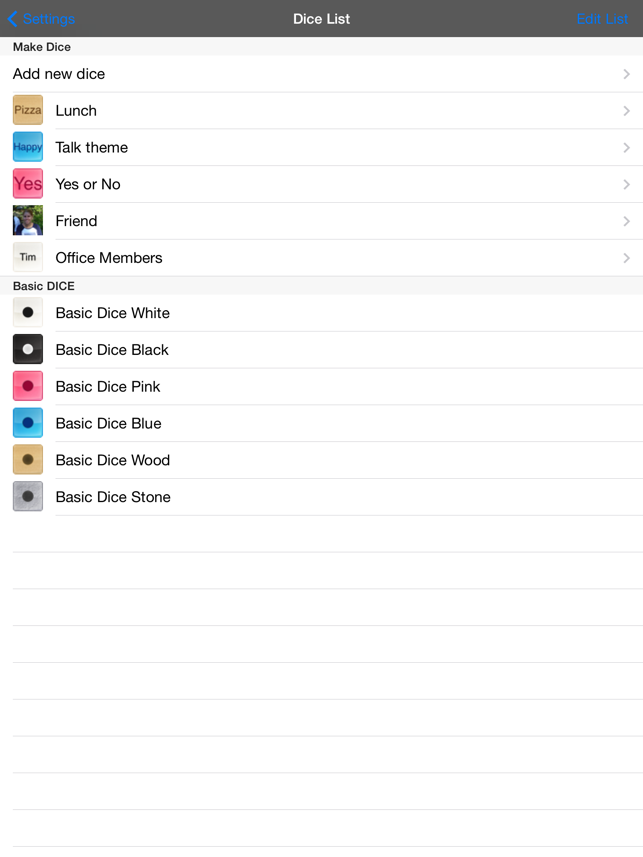Tap the pink Yes dice icon

(28, 184)
